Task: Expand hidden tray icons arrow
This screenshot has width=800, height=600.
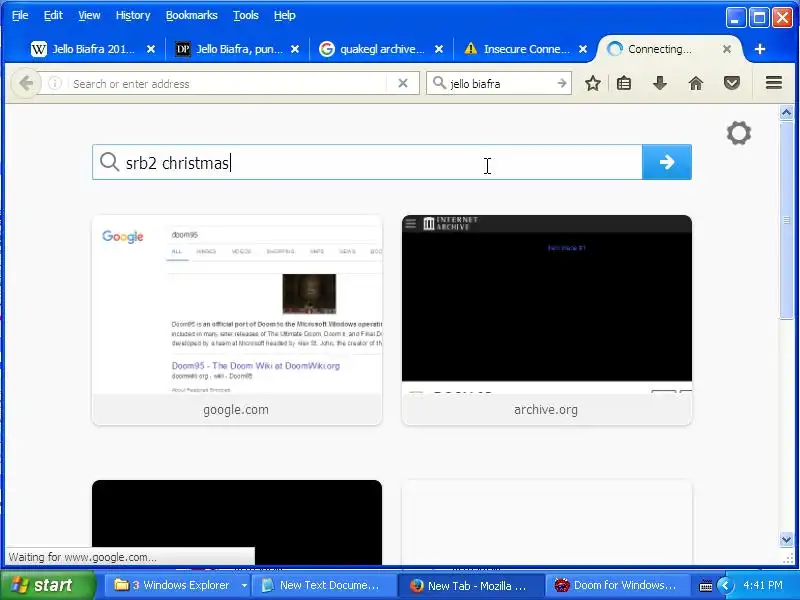Action: (726, 585)
